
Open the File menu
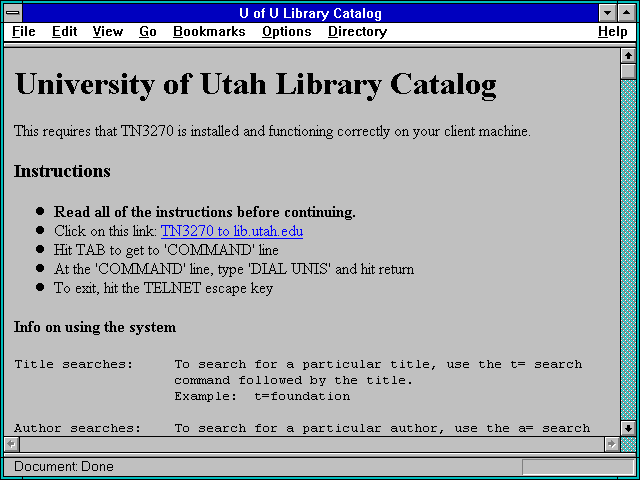(x=24, y=32)
